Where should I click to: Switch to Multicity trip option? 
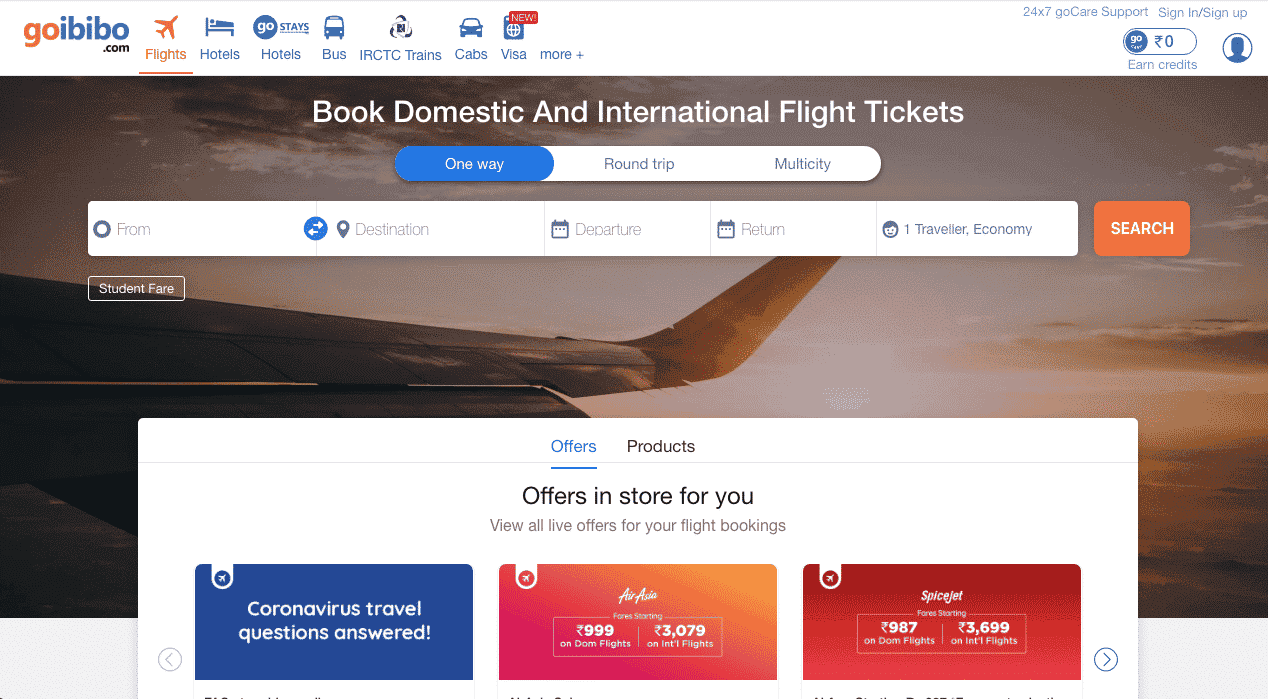click(x=802, y=164)
